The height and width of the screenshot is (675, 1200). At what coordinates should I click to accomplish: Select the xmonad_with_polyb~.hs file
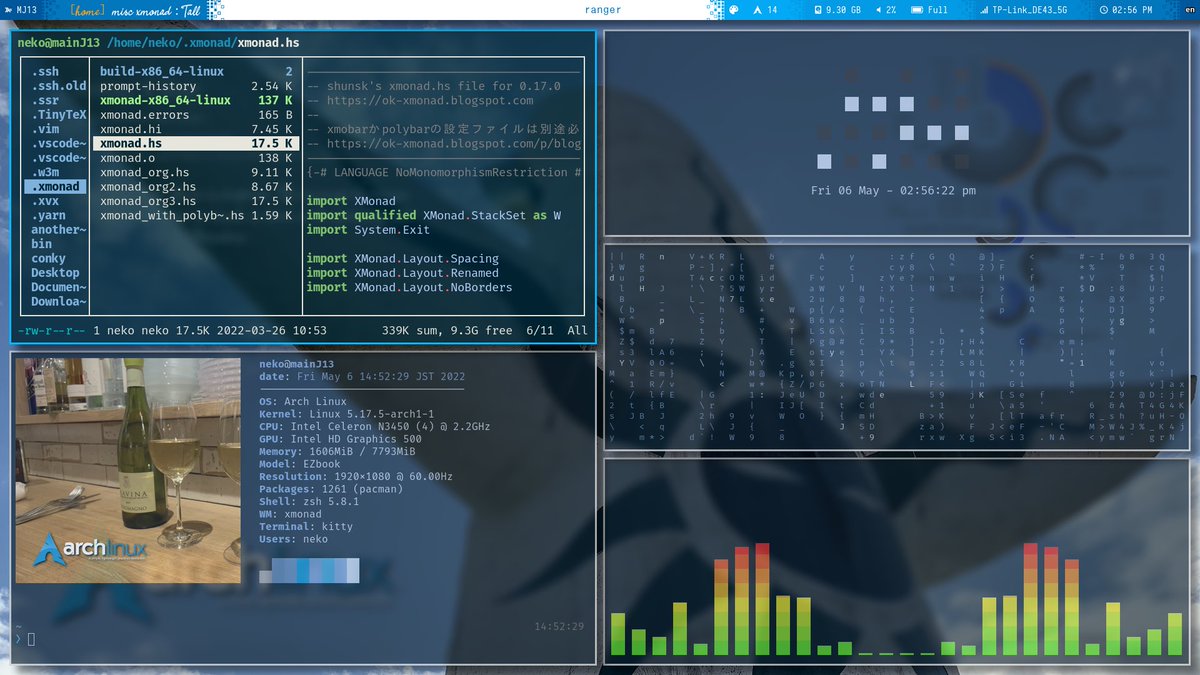pos(196,215)
